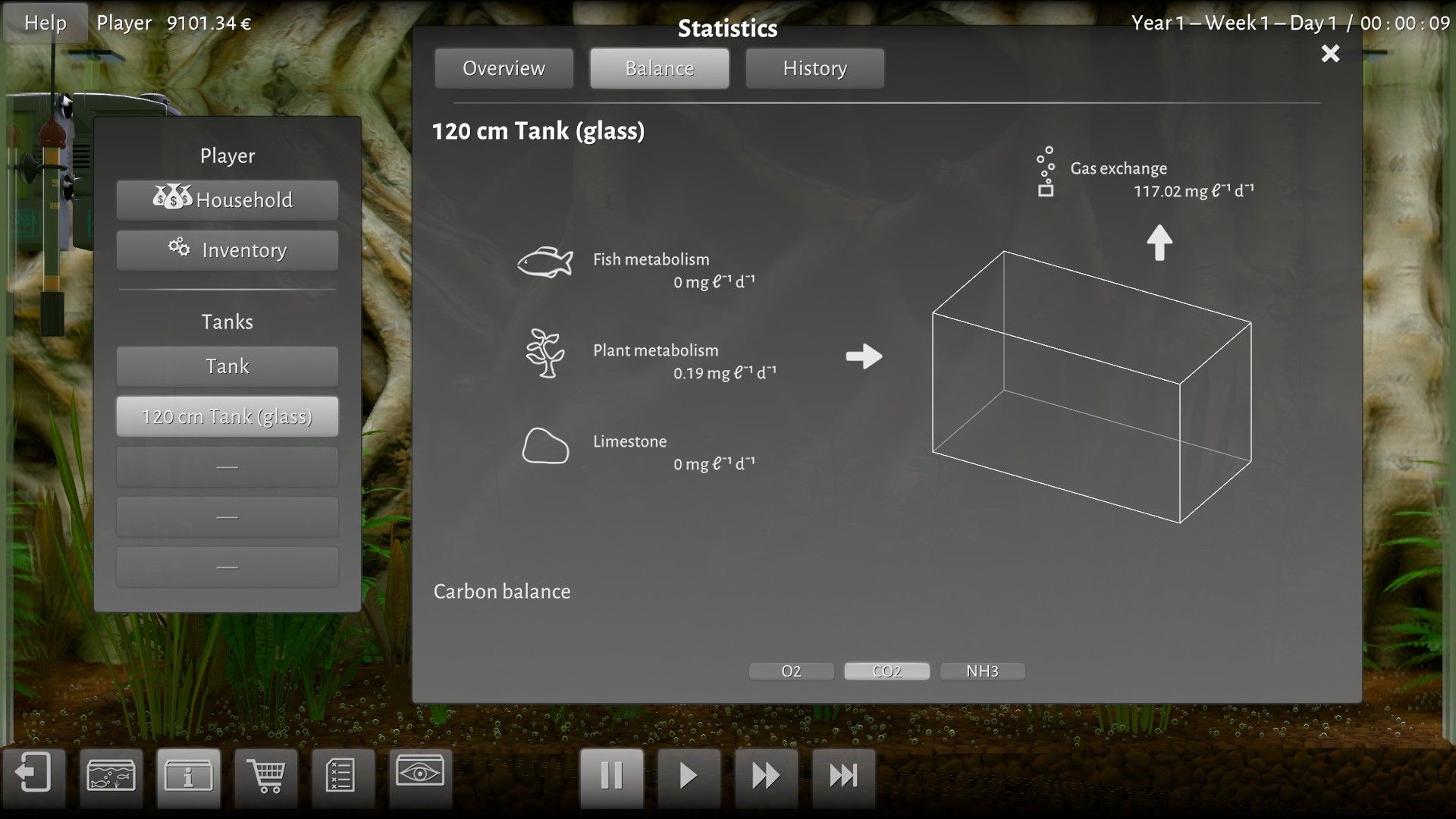Click the exit door icon
Viewport: 1456px width, 819px height.
[33, 775]
